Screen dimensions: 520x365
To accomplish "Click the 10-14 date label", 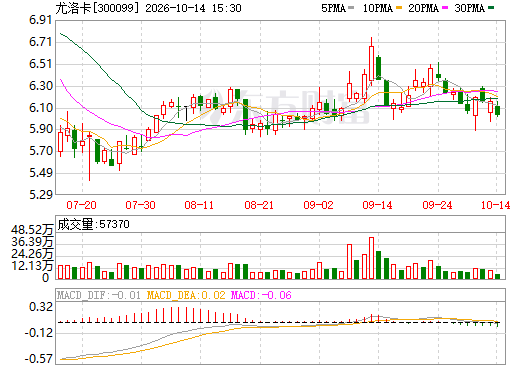I will [x=496, y=205].
